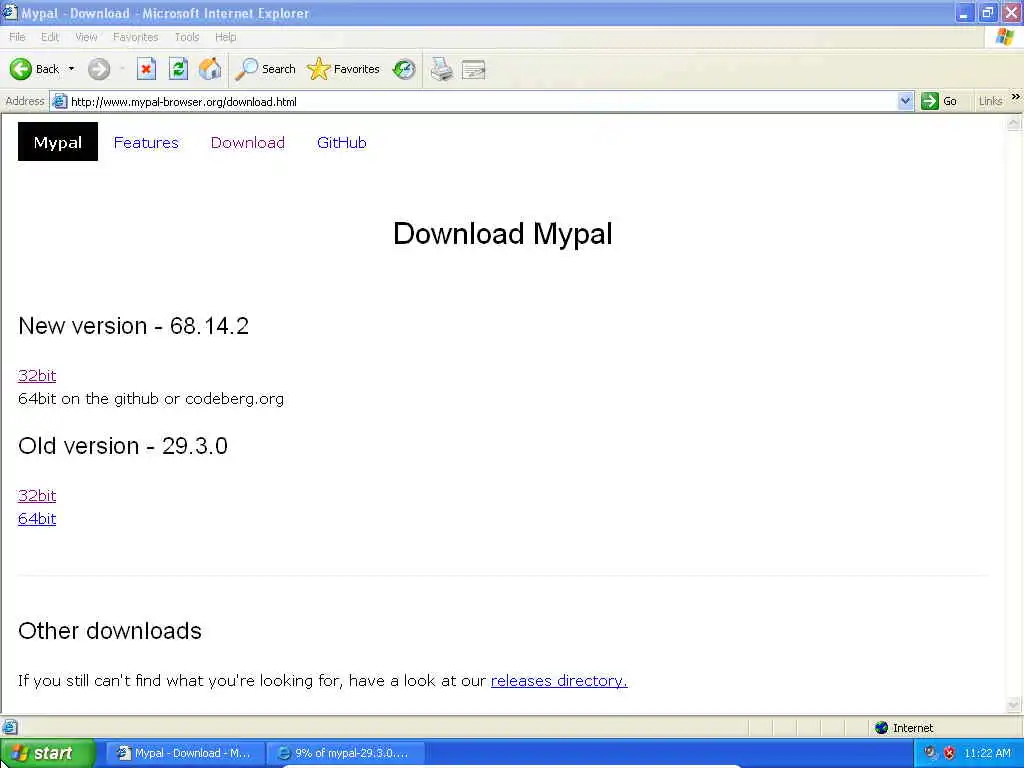Click the Windows flag throbber icon

pyautogui.click(x=1005, y=37)
